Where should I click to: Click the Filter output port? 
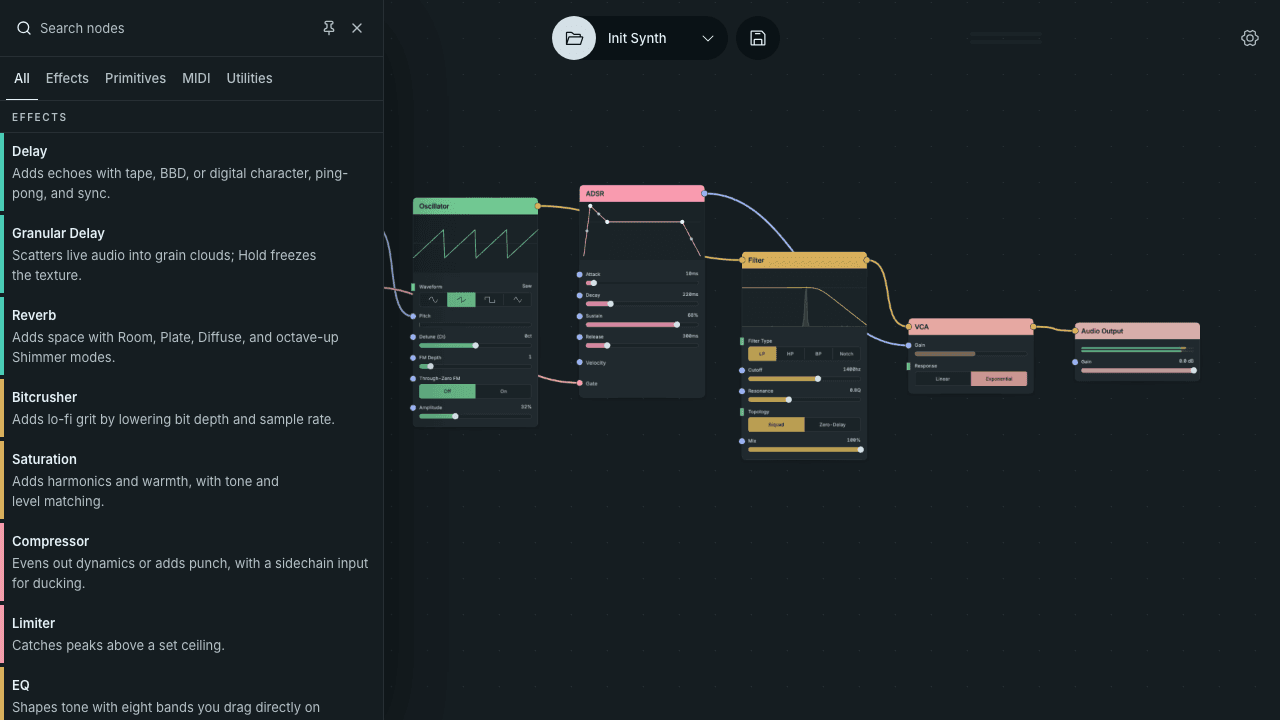click(866, 260)
